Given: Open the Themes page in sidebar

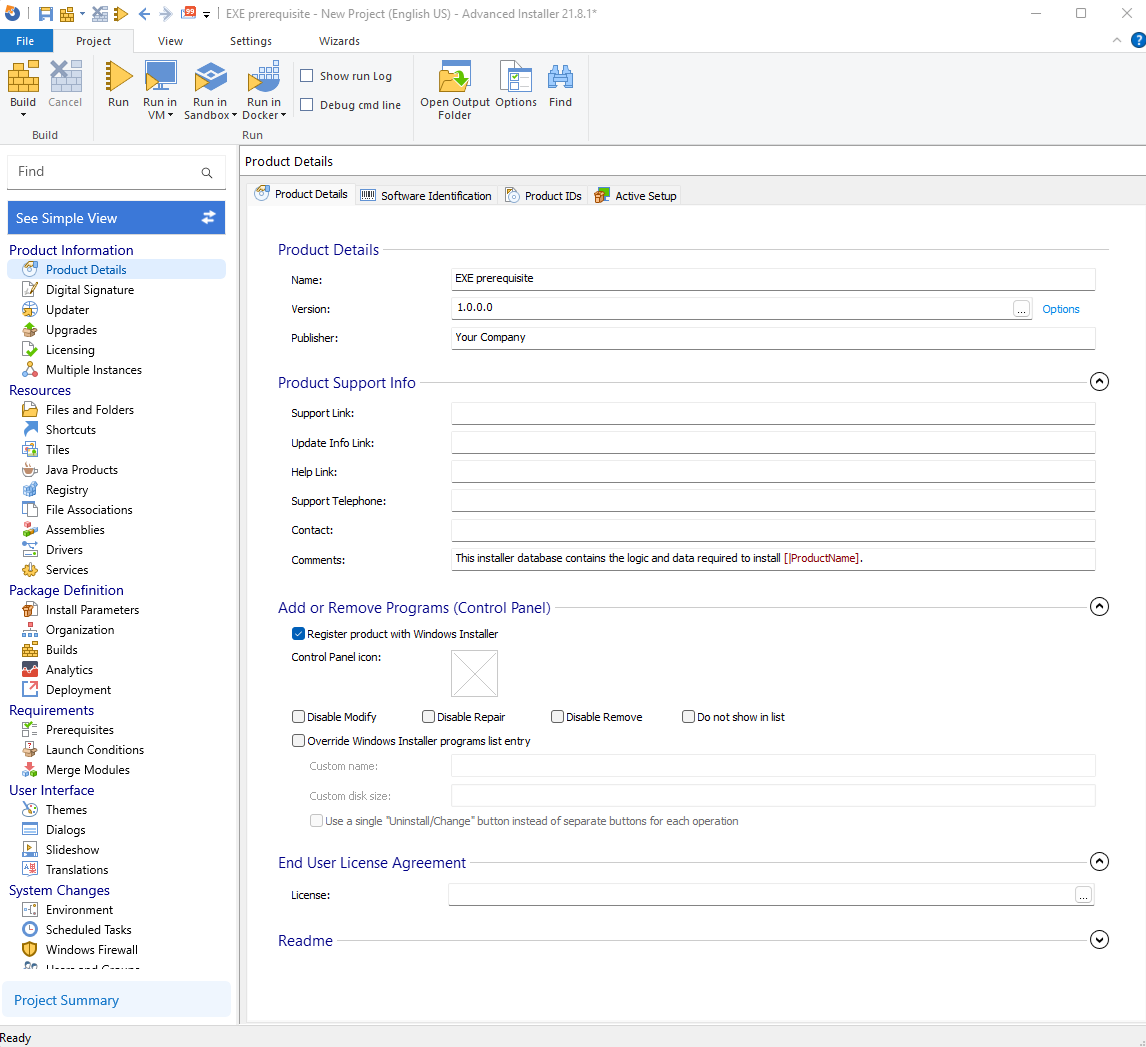Looking at the screenshot, I should pos(66,810).
